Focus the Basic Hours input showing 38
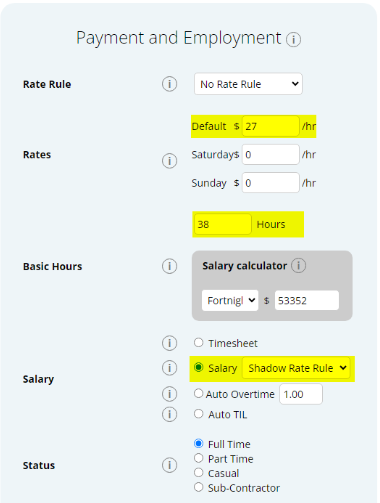 click(223, 224)
